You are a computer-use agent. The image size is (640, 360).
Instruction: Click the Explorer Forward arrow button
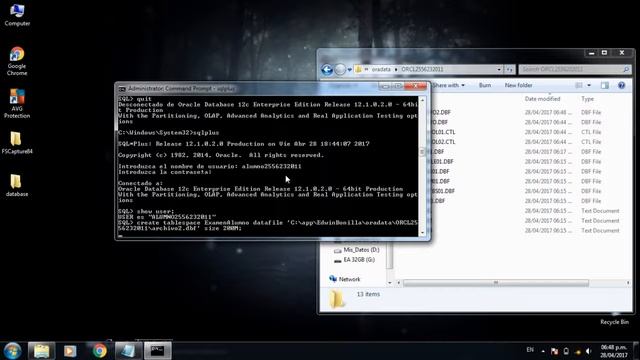pos(340,69)
